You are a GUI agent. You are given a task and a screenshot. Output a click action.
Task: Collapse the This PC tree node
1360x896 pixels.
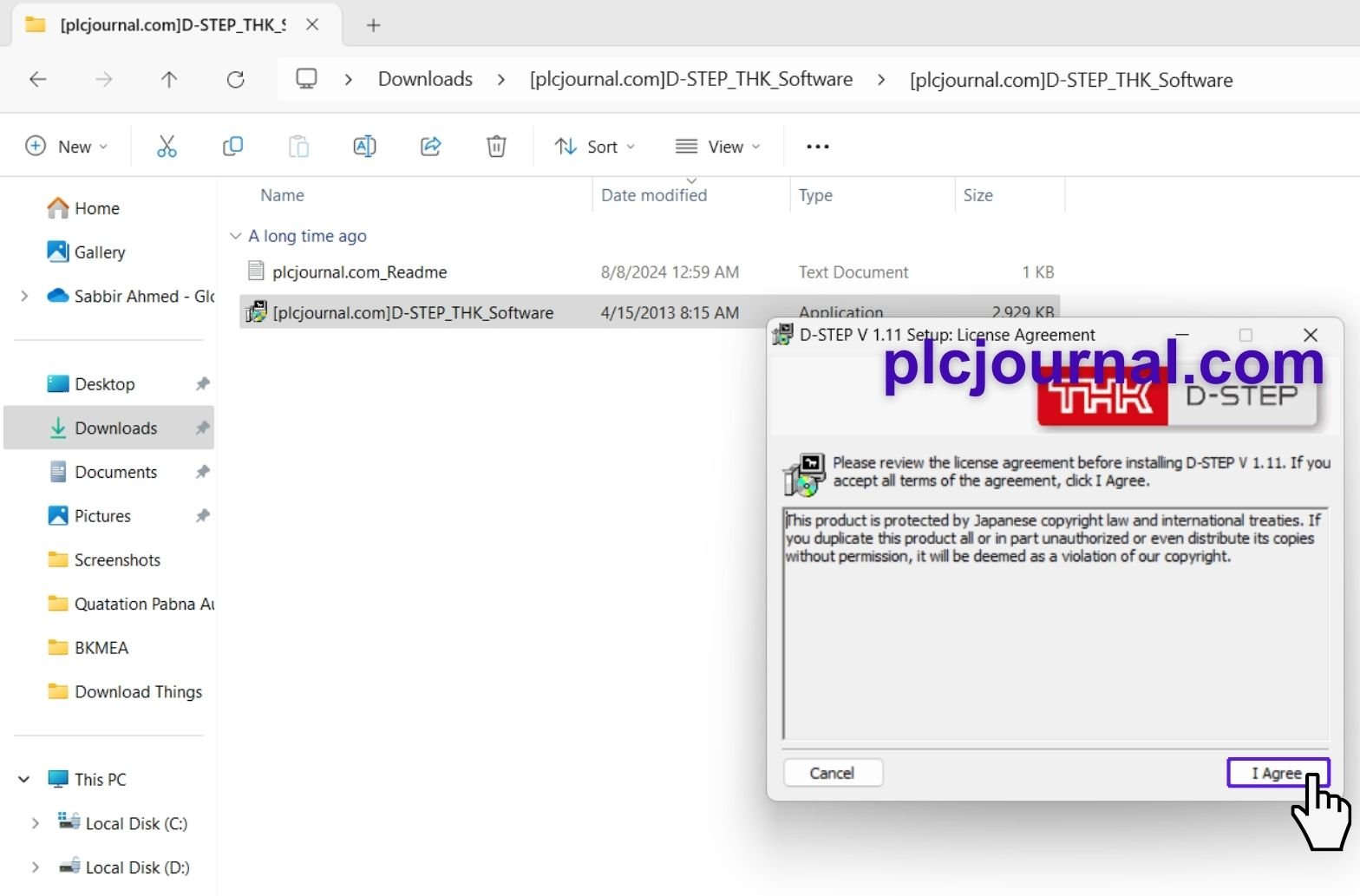tap(24, 779)
